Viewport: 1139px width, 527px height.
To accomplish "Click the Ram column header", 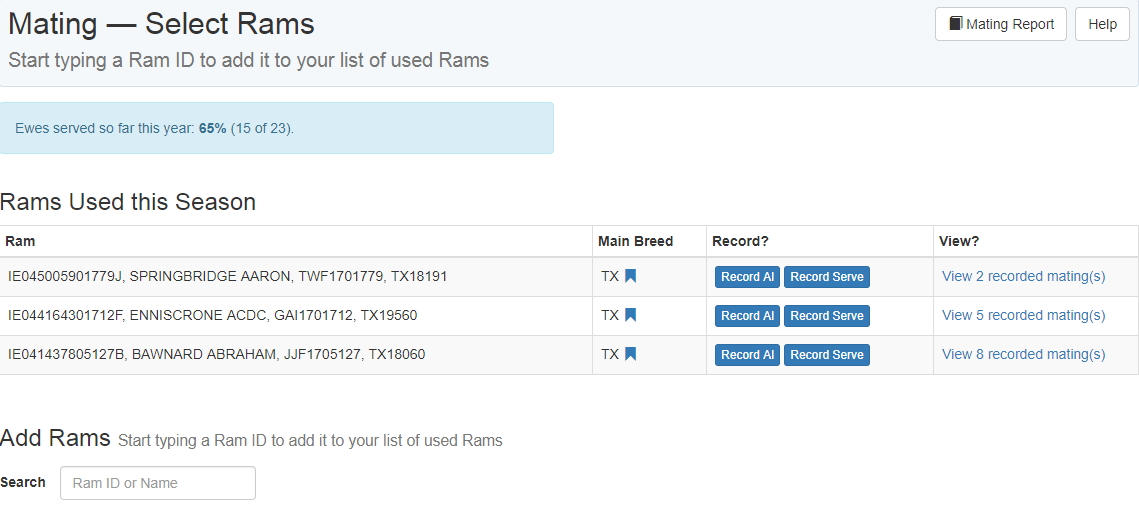I will tap(20, 241).
